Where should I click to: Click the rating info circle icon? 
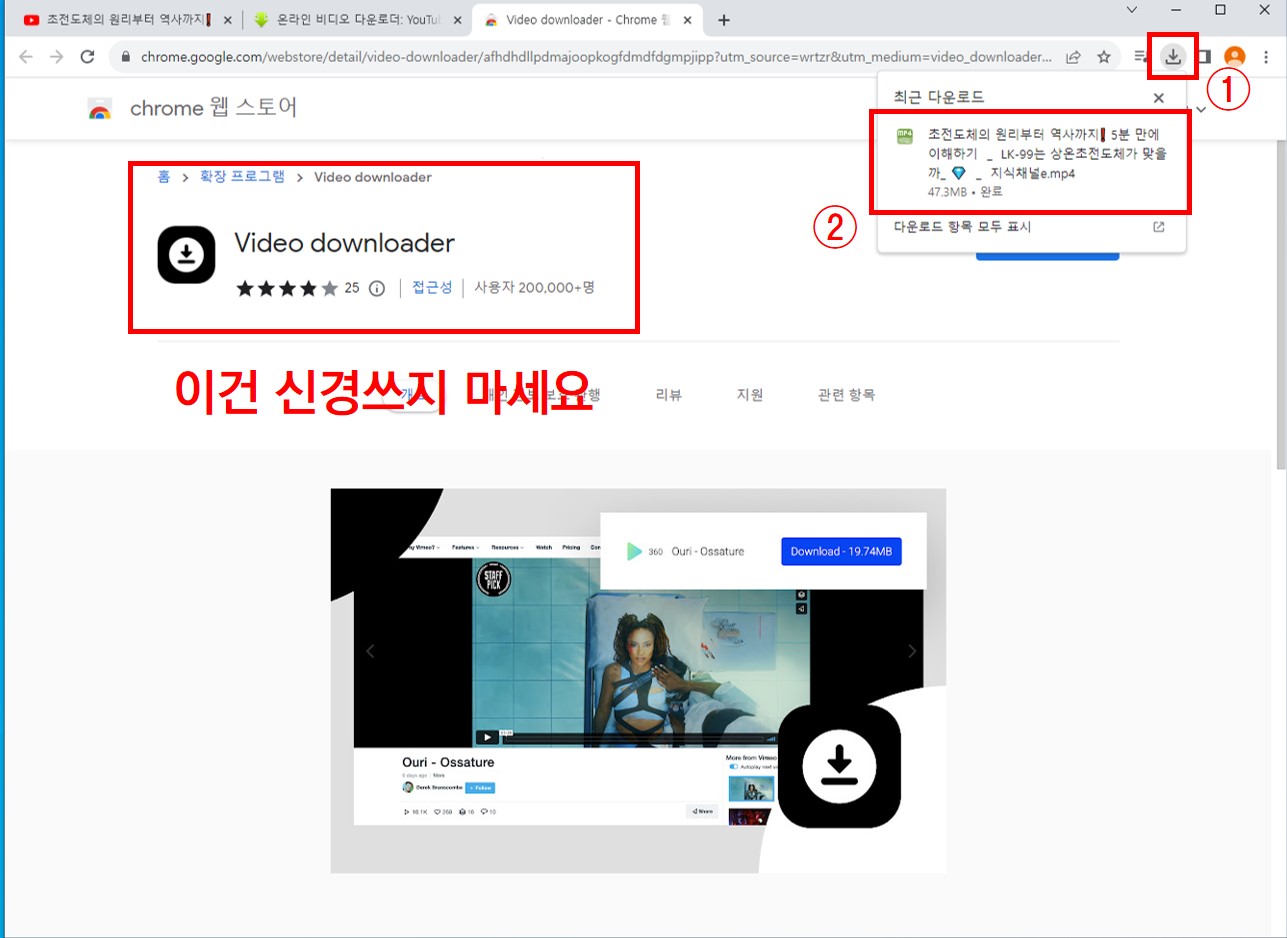coord(377,288)
